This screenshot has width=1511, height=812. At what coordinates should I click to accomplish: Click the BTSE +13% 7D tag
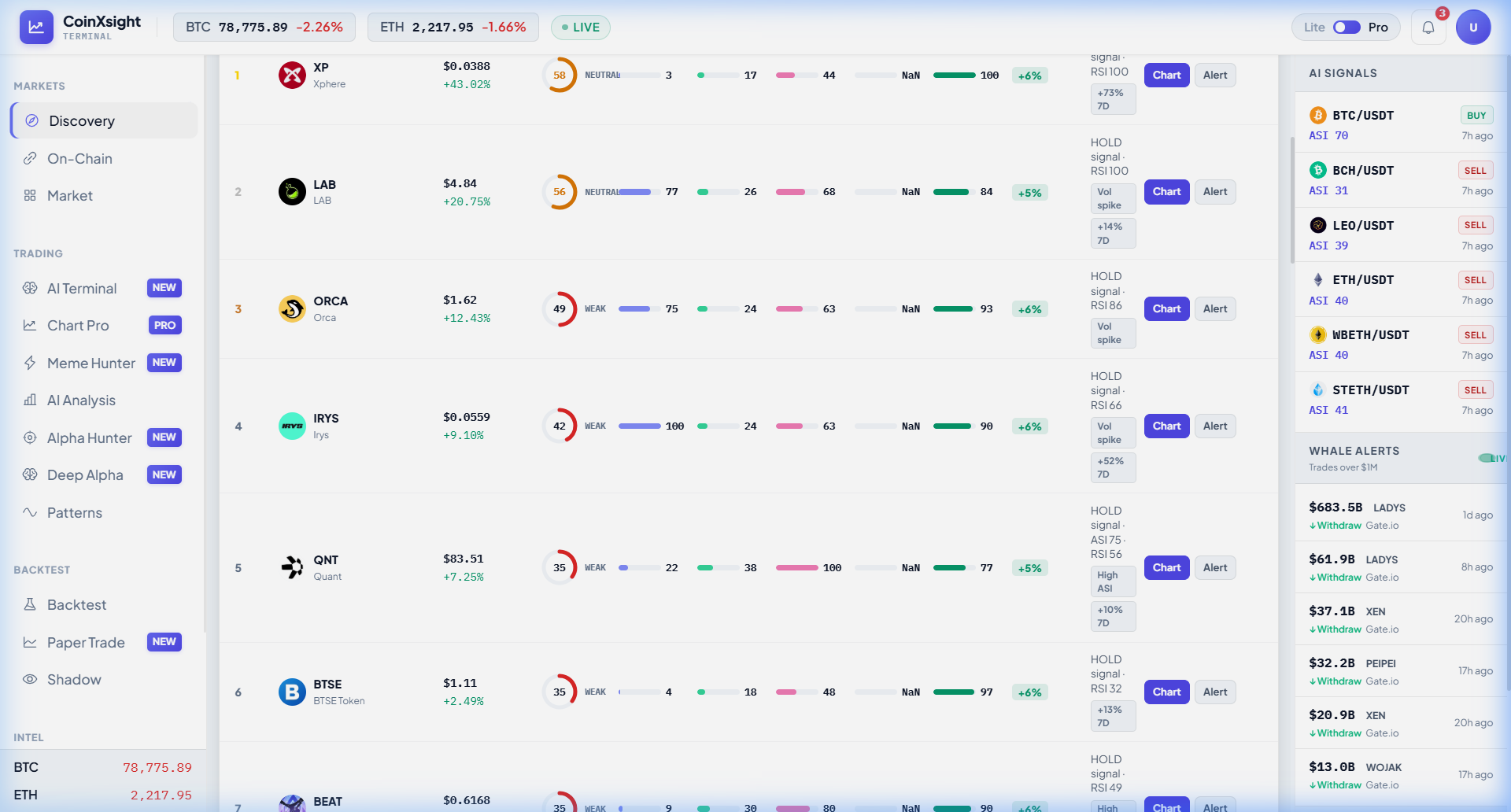[1113, 717]
